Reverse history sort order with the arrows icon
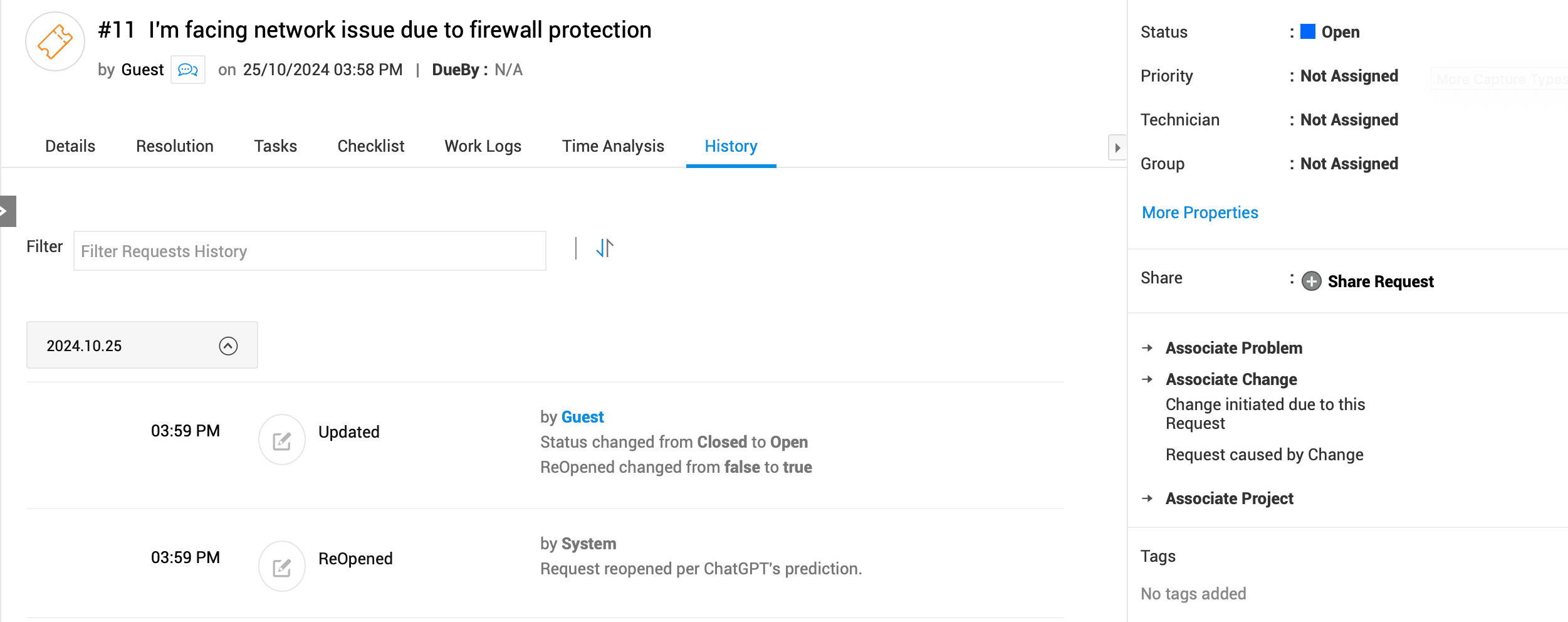The image size is (1568, 622). [605, 248]
